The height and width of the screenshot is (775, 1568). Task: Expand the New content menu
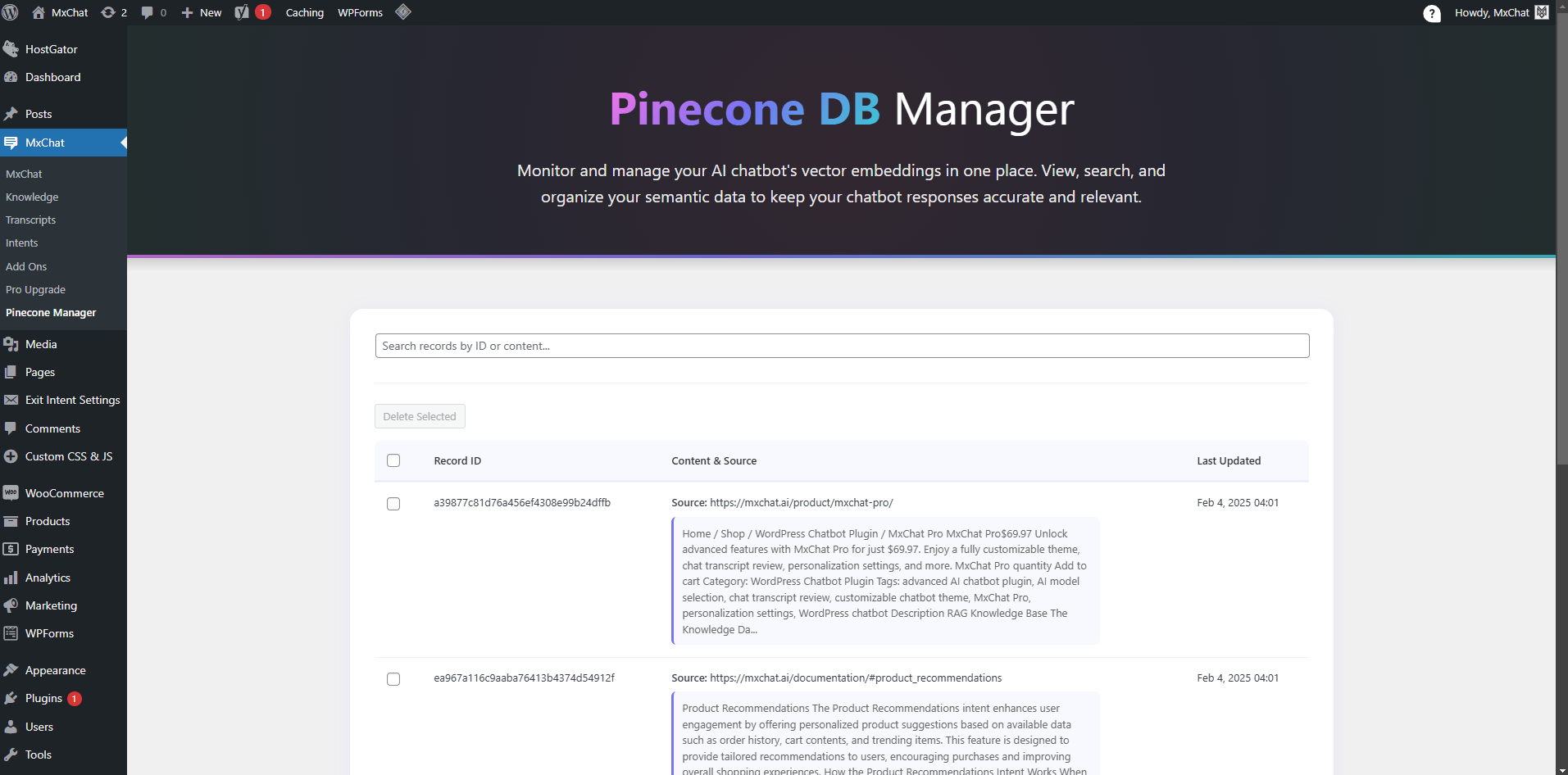[x=202, y=12]
